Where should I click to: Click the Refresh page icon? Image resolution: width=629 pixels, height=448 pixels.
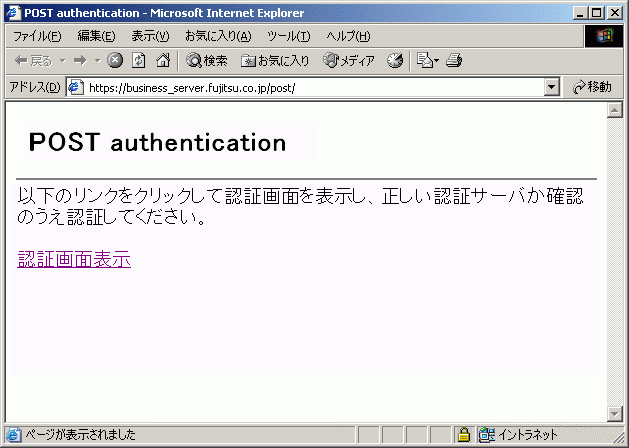tap(138, 61)
